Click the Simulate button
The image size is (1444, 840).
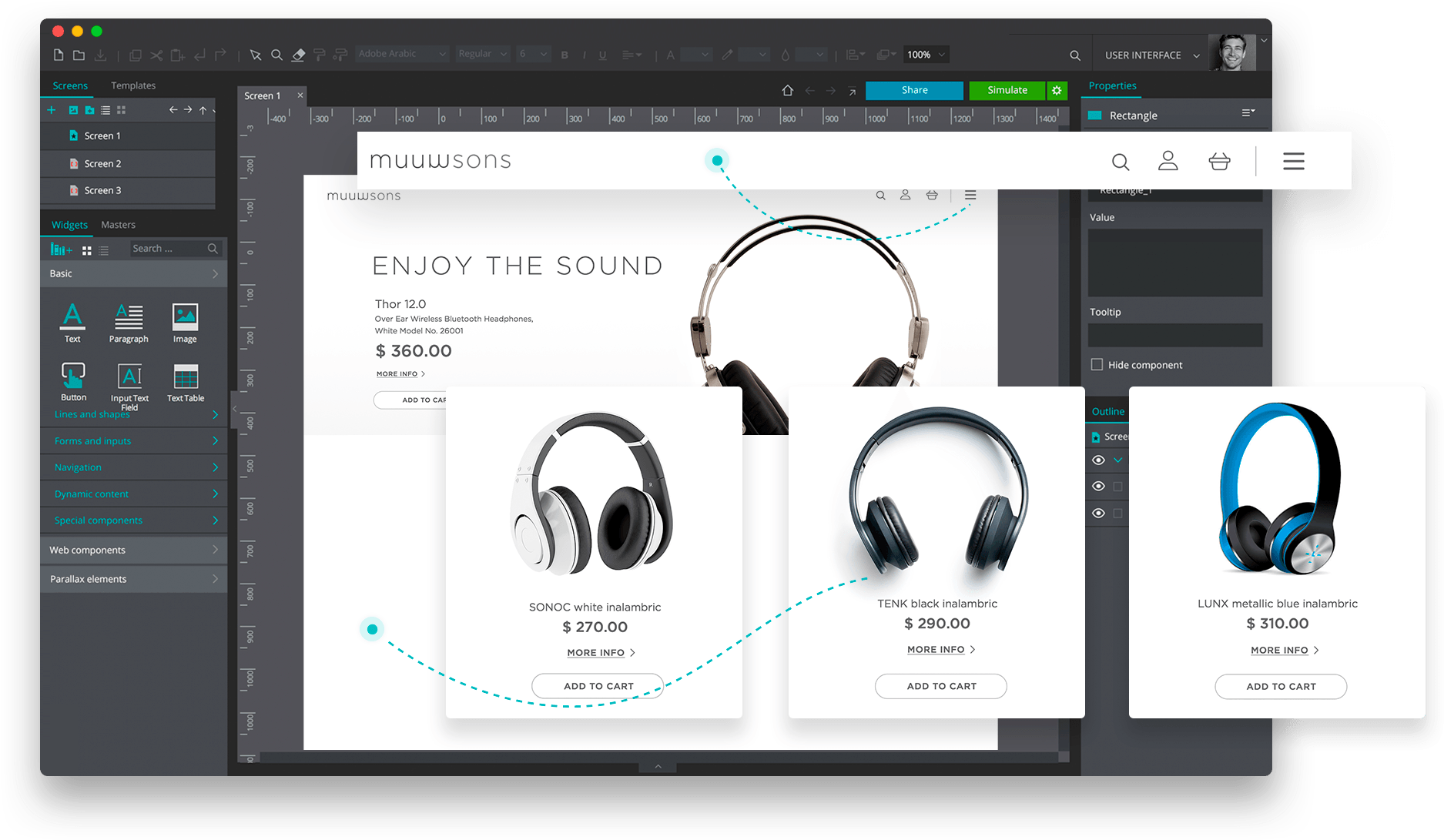tap(1007, 90)
